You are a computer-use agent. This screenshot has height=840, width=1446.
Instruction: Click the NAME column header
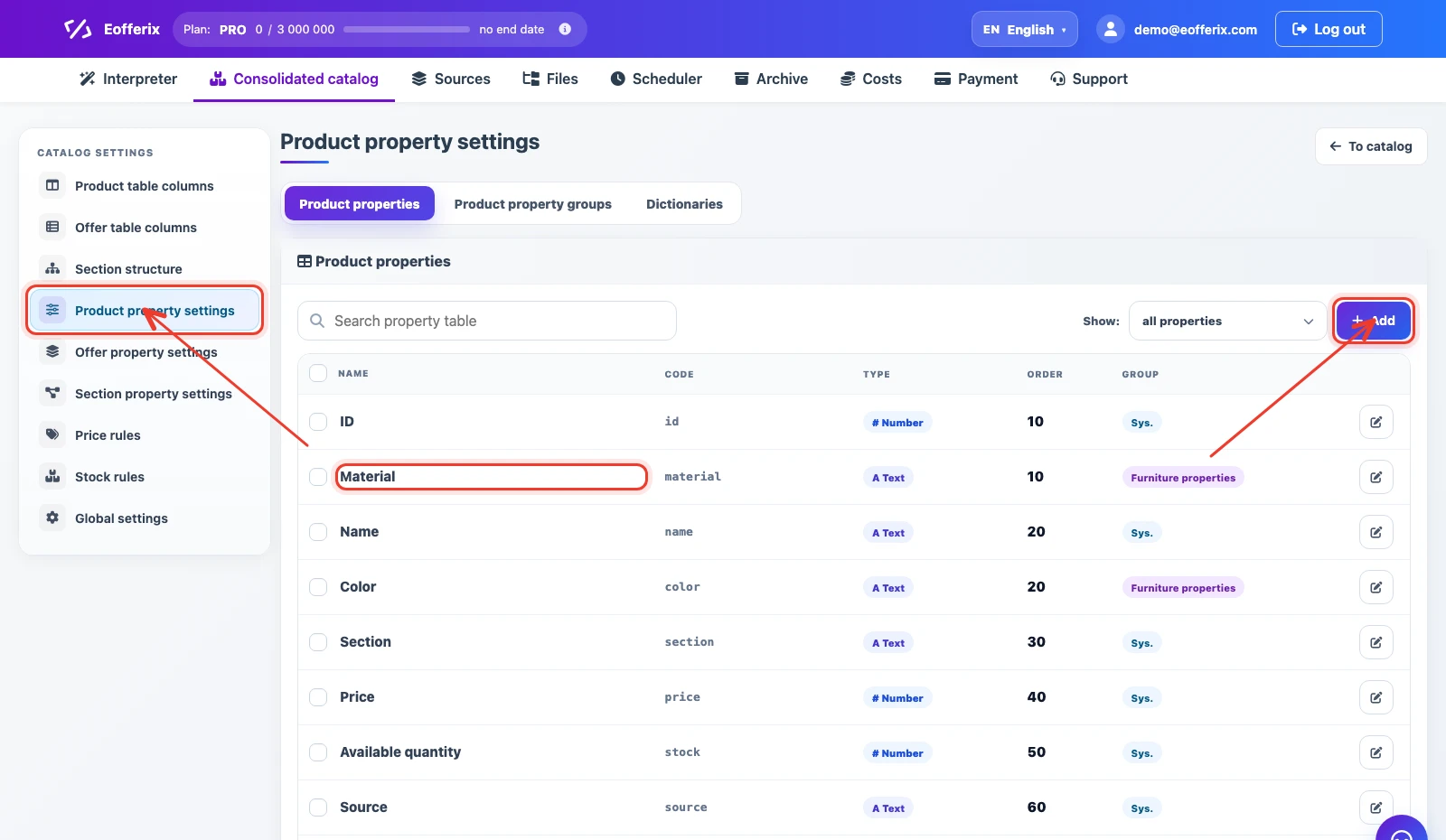pyautogui.click(x=353, y=374)
